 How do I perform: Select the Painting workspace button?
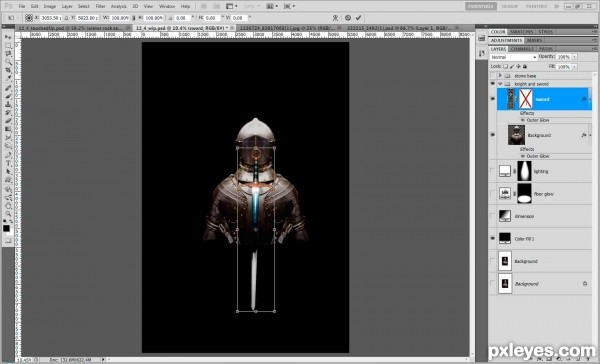pos(536,6)
